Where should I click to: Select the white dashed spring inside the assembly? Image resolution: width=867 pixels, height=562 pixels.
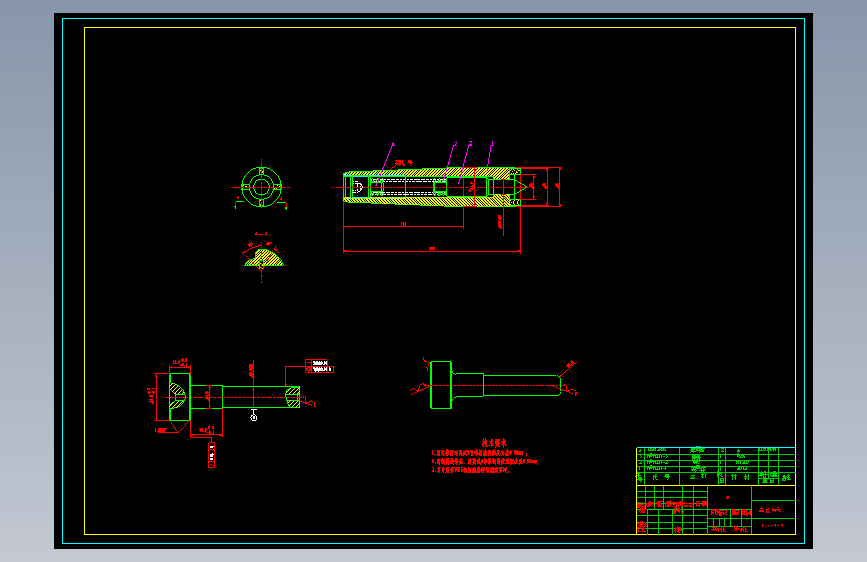409,187
